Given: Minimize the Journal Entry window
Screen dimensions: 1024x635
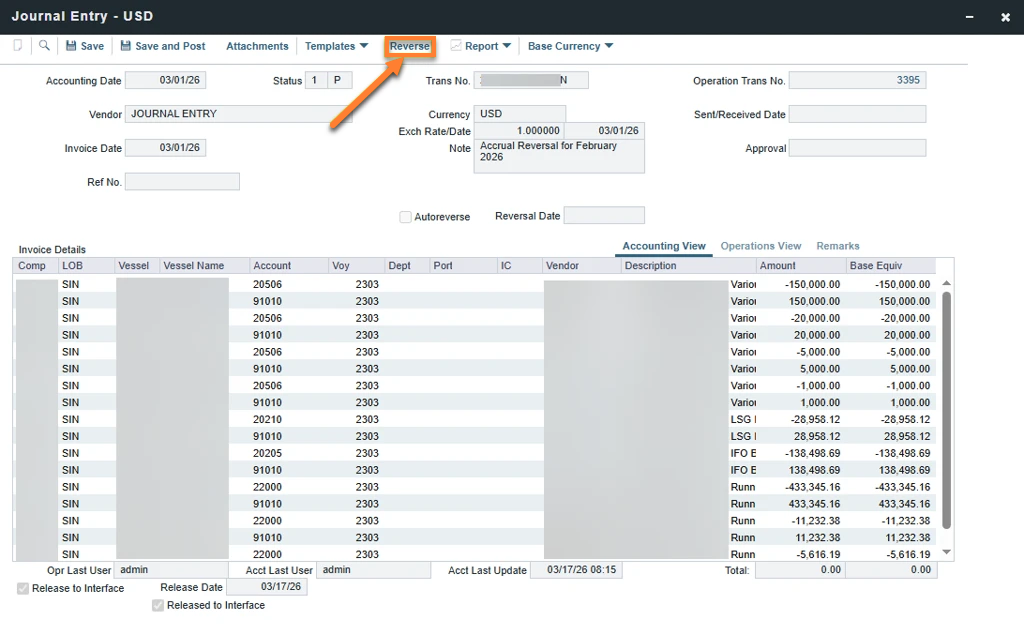Looking at the screenshot, I should (970, 17).
